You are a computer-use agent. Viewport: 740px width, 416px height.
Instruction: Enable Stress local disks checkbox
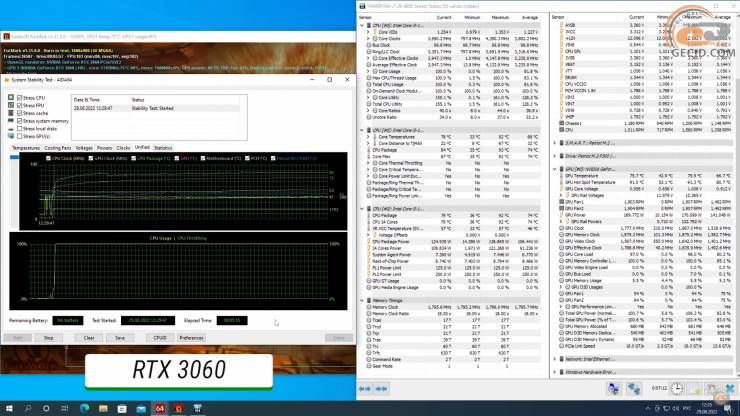(20, 128)
